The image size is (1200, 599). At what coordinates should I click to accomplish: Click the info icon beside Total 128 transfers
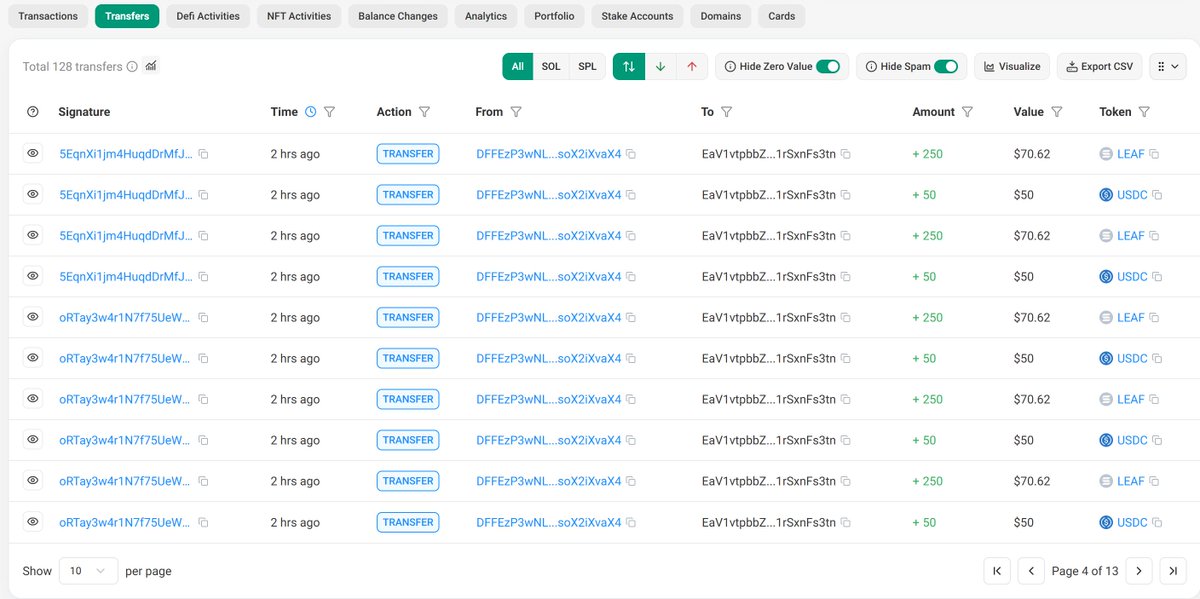(132, 67)
